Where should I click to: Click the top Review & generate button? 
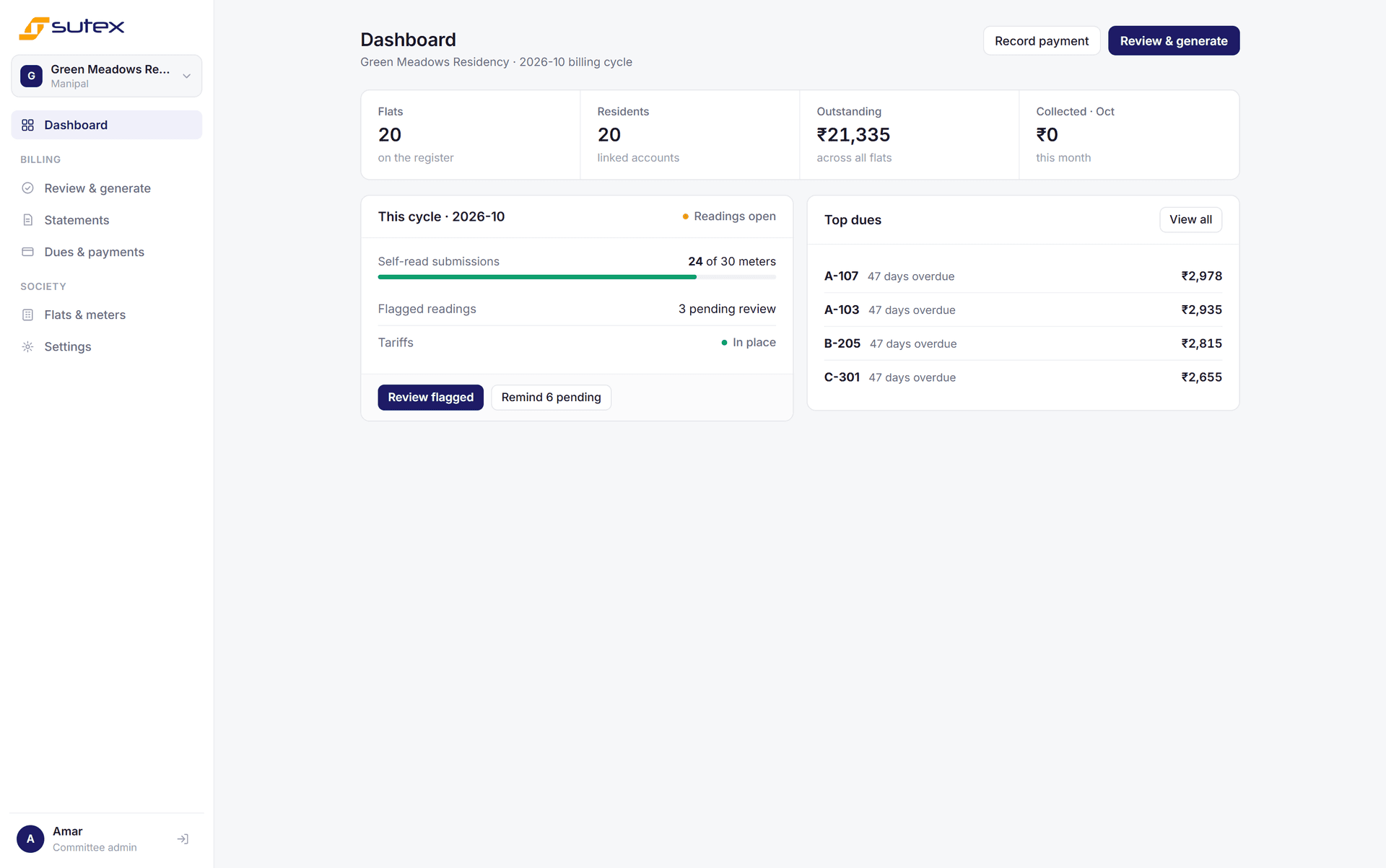[1174, 41]
